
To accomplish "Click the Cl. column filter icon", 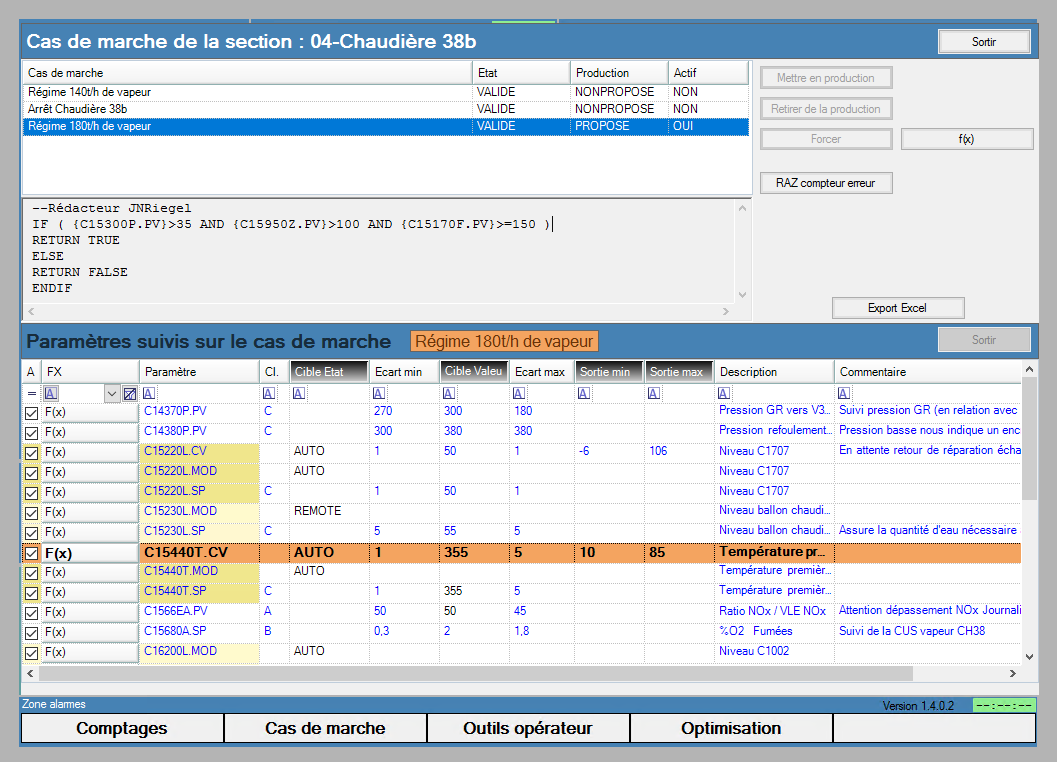I will 268,393.
